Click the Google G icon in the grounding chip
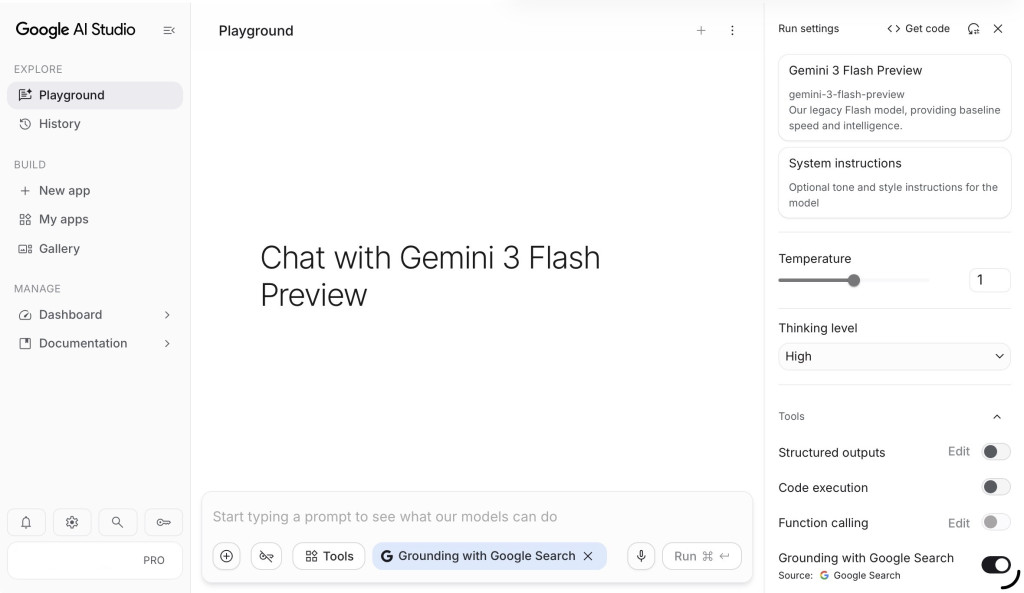This screenshot has width=1024, height=593. pyautogui.click(x=387, y=556)
